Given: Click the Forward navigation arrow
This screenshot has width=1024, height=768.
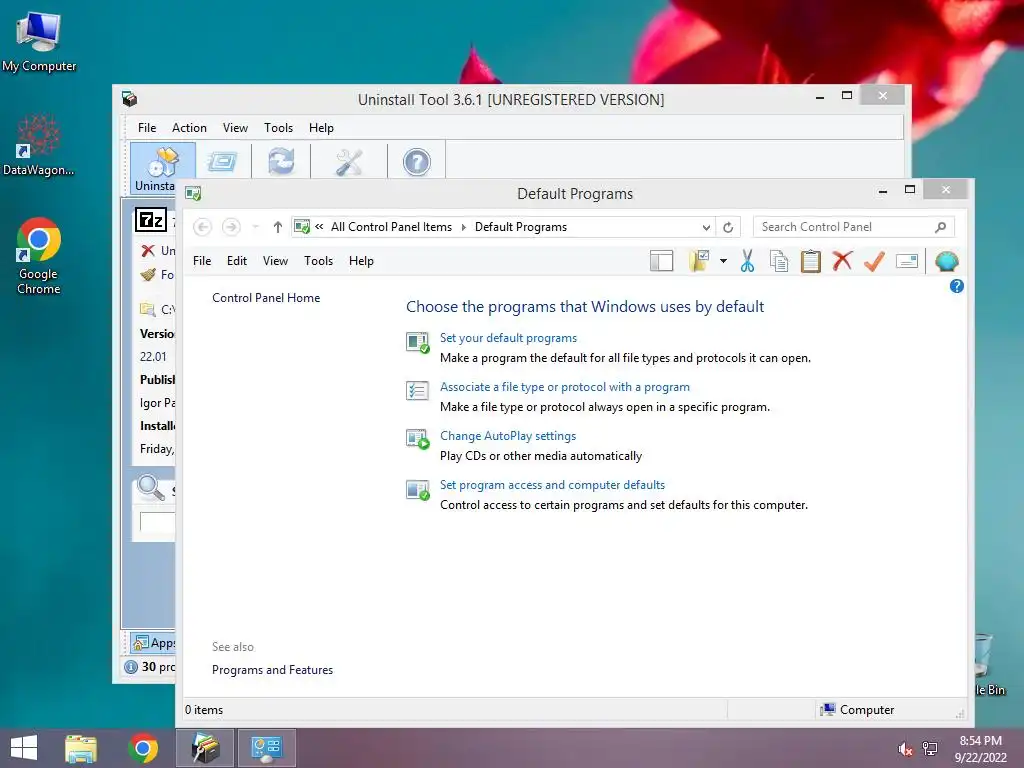Looking at the screenshot, I should [231, 227].
